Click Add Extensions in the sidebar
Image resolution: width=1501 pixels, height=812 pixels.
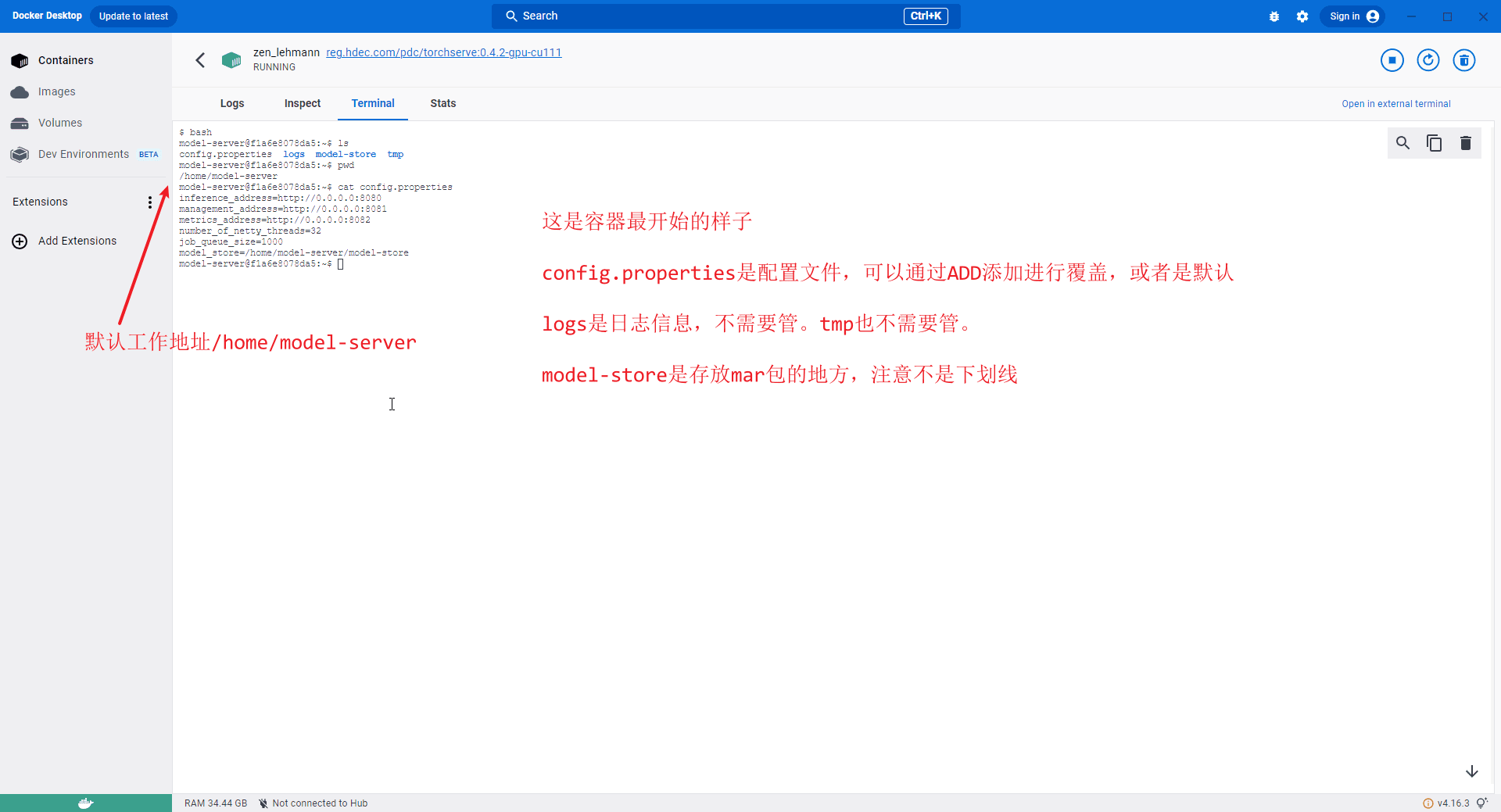77,241
